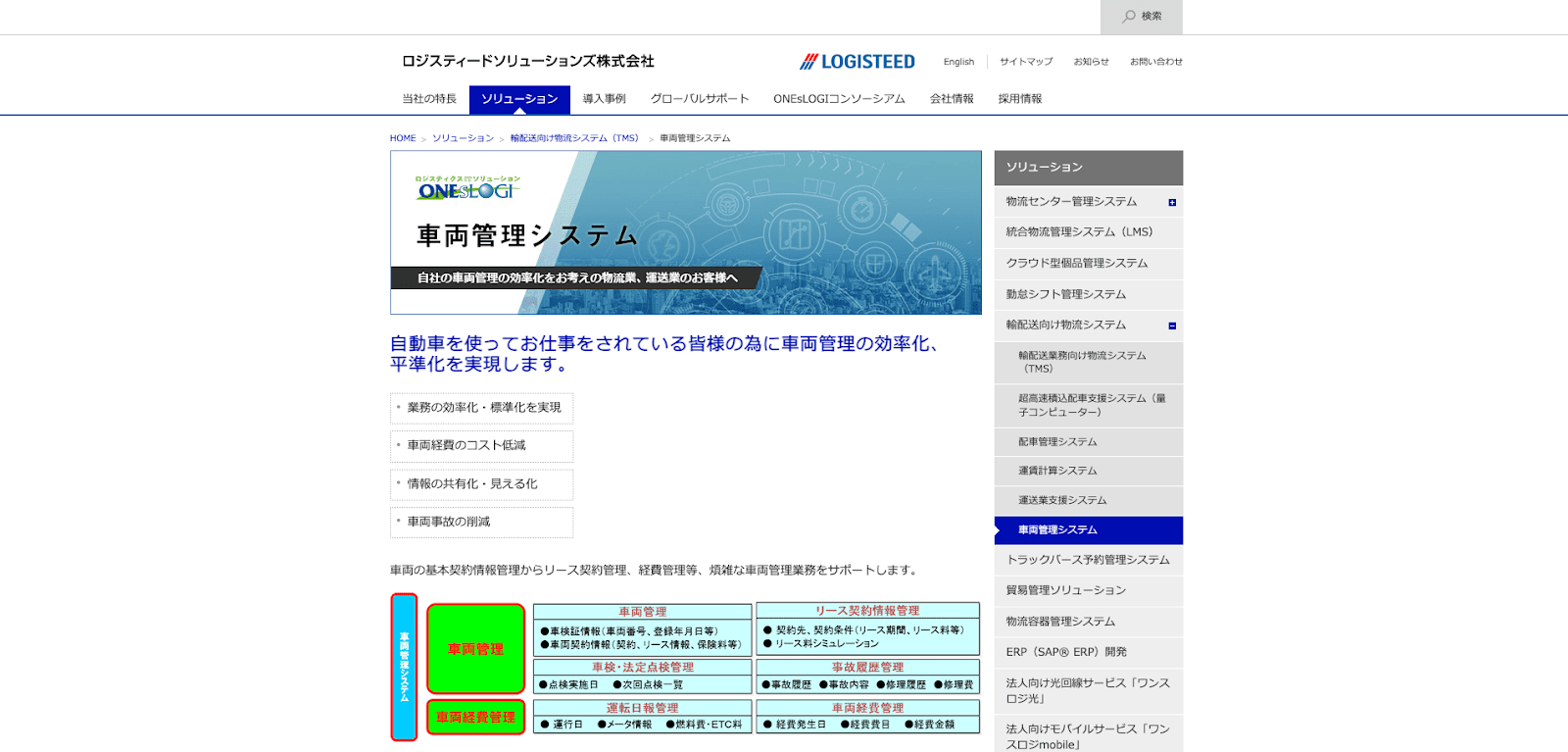Viewport: 1568px width, 752px height.
Task: Open 物流容器管理システム in the sidebar
Action: point(1089,622)
